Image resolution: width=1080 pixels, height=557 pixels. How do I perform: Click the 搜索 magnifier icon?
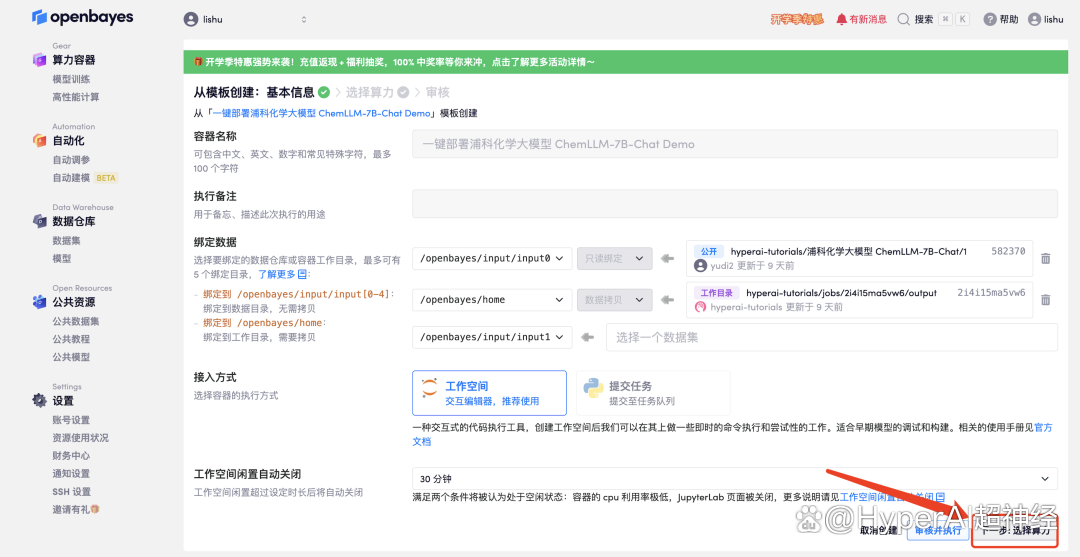click(904, 19)
